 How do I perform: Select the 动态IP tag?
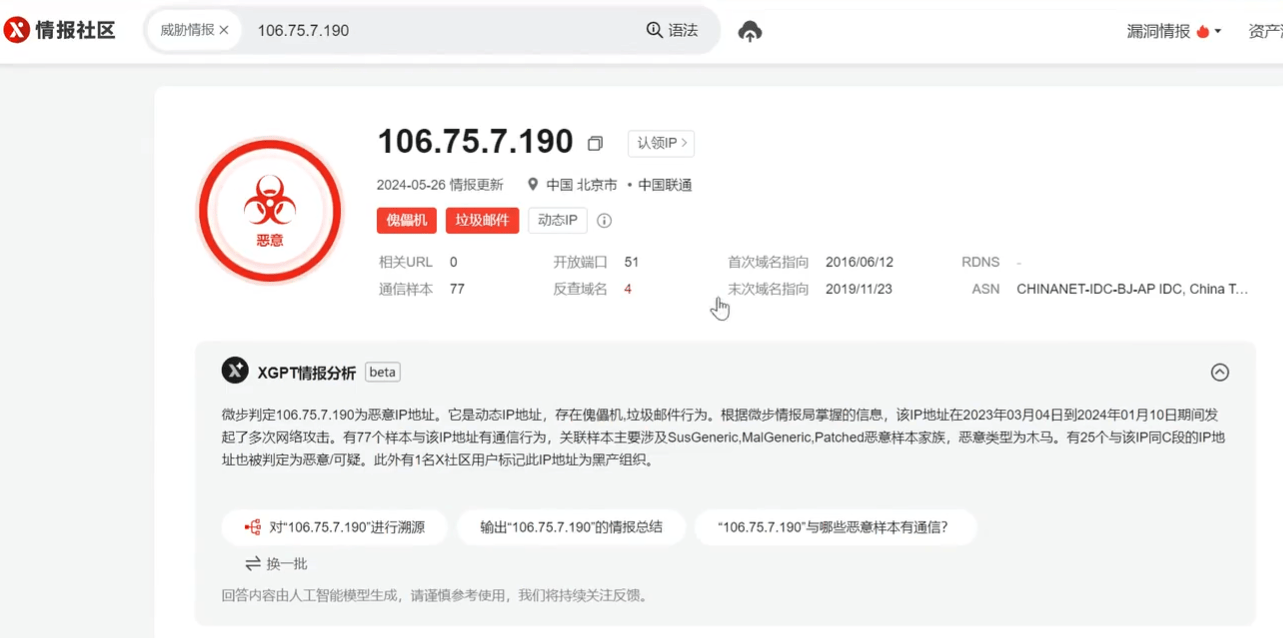557,220
